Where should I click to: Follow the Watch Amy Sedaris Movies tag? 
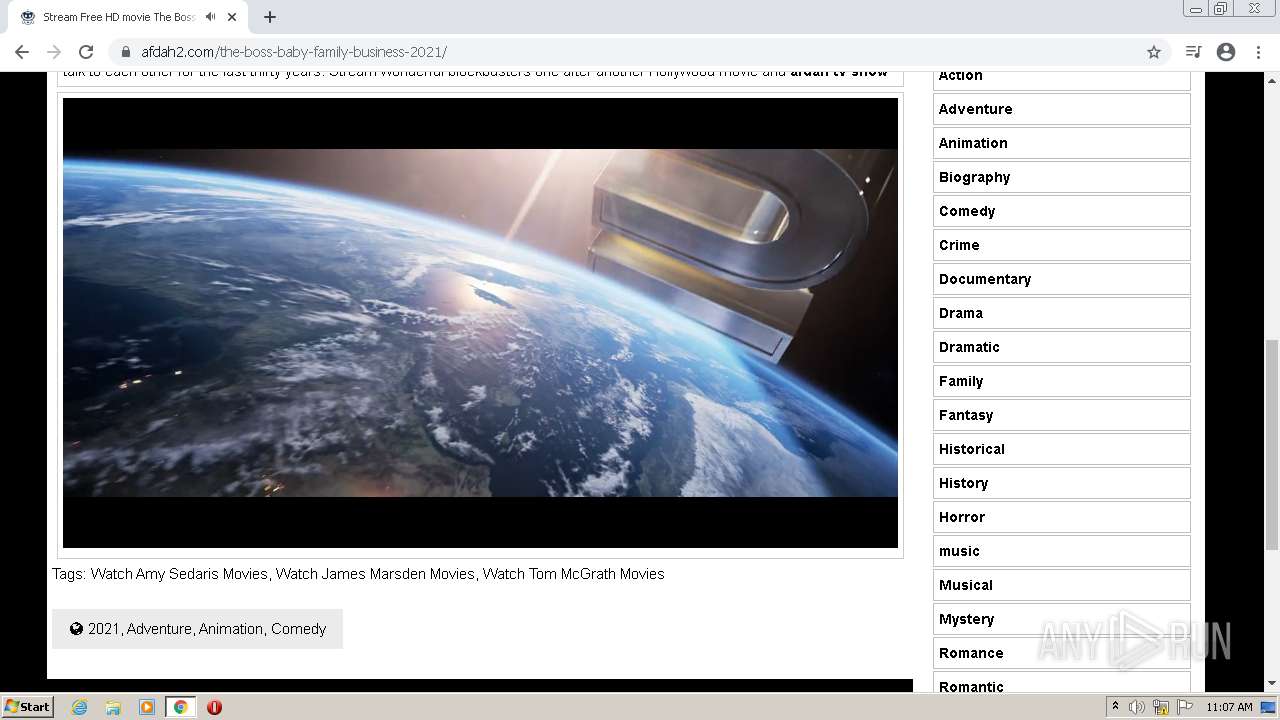(x=179, y=574)
